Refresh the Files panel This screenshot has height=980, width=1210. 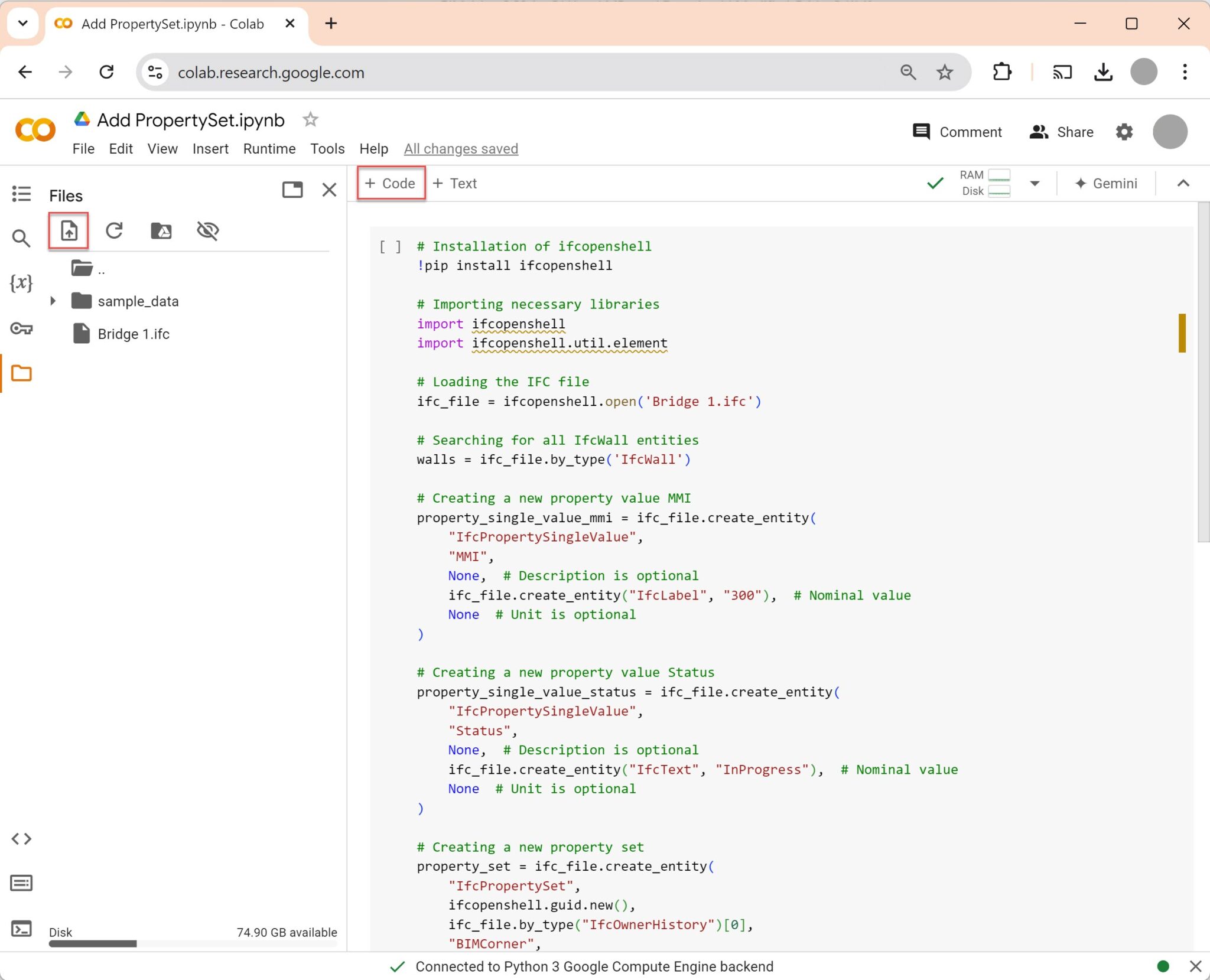115,231
